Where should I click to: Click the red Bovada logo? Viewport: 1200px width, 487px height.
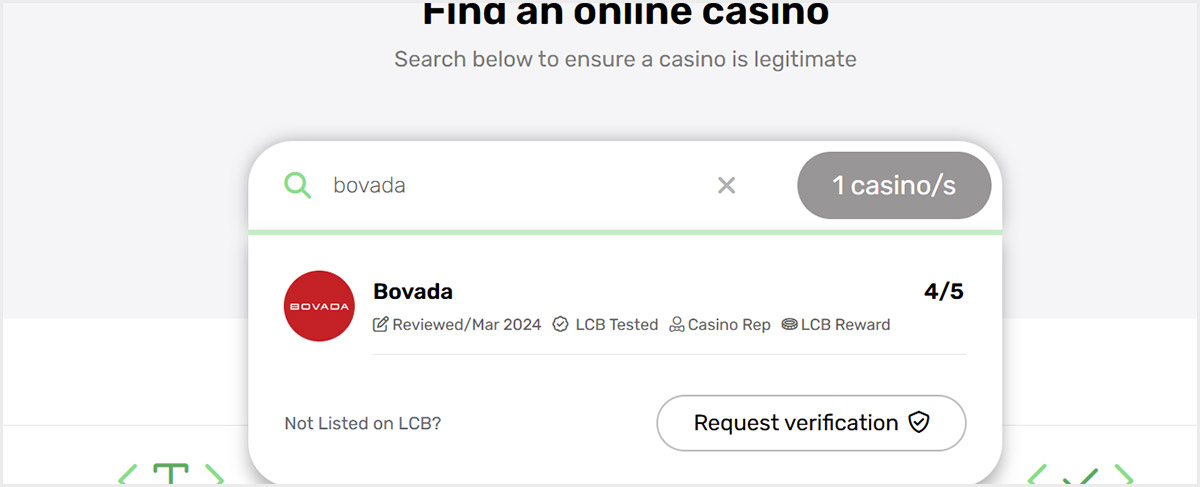[319, 306]
